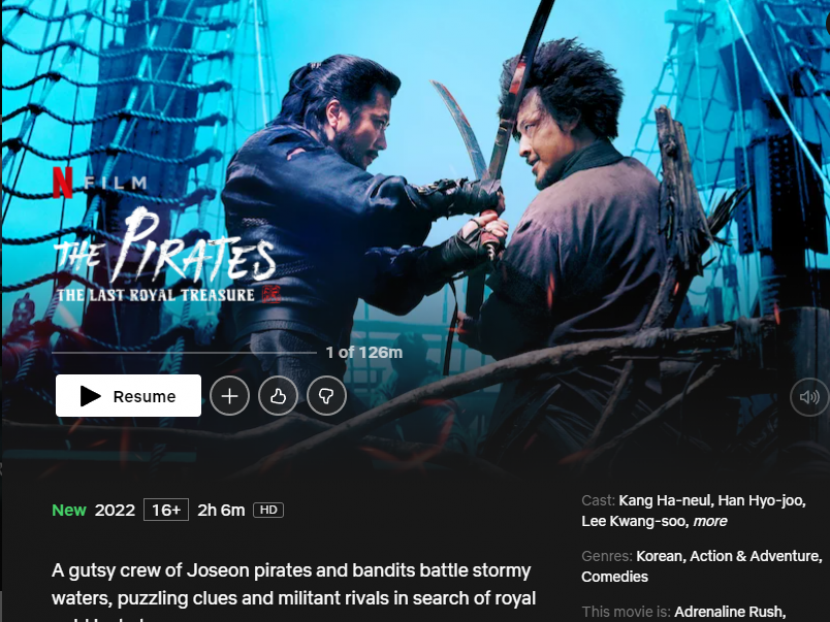Open Lee Kwang-soo cast link
The height and width of the screenshot is (622, 830).
tap(635, 521)
